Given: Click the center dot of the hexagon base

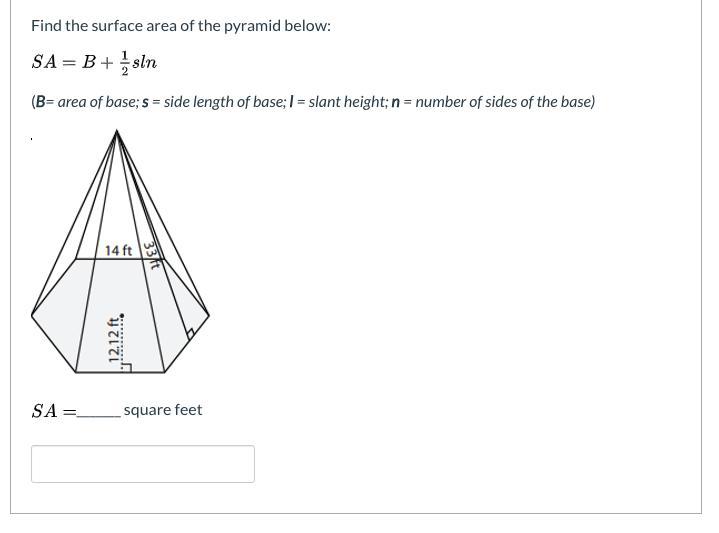Looking at the screenshot, I should (x=122, y=316).
